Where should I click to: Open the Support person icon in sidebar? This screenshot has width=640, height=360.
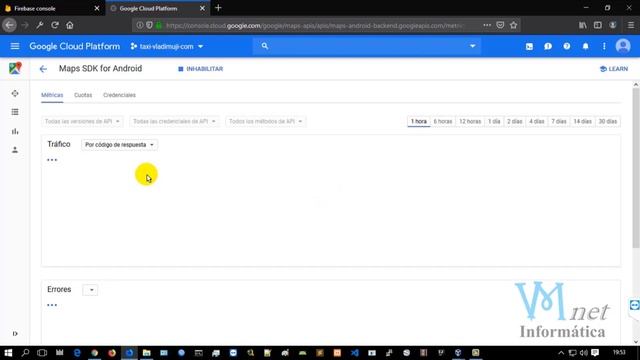(15, 150)
